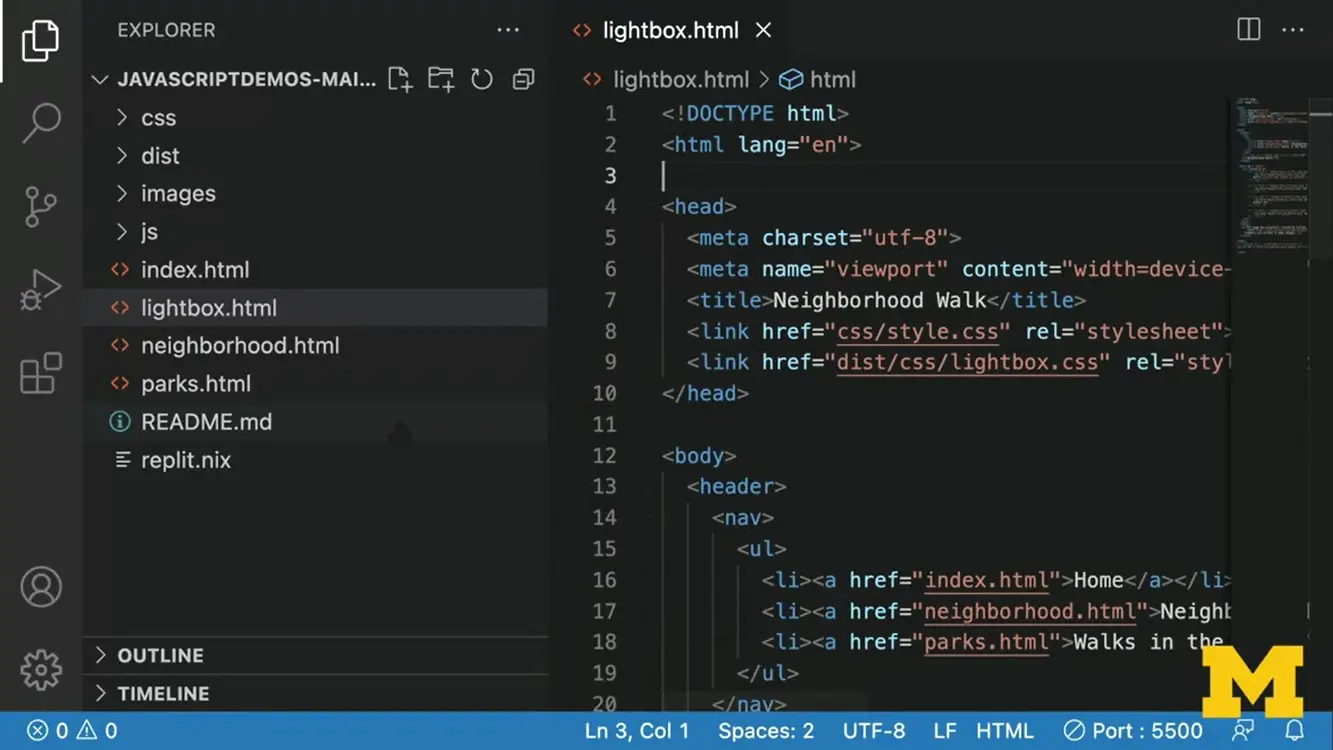Screen dimensions: 1333x750
Task: Change encoding via UTF-8 status item
Action: [874, 731]
